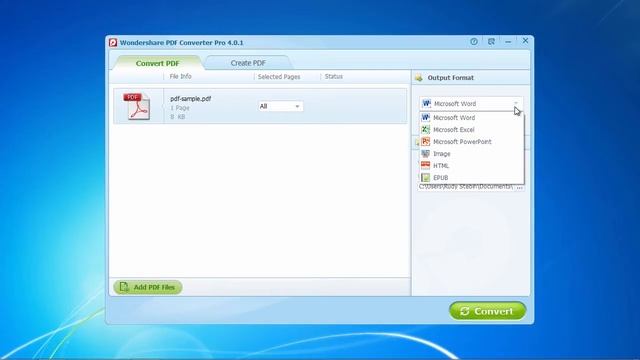Image resolution: width=640 pixels, height=360 pixels.
Task: Click the Selected Pages column header
Action: click(279, 77)
